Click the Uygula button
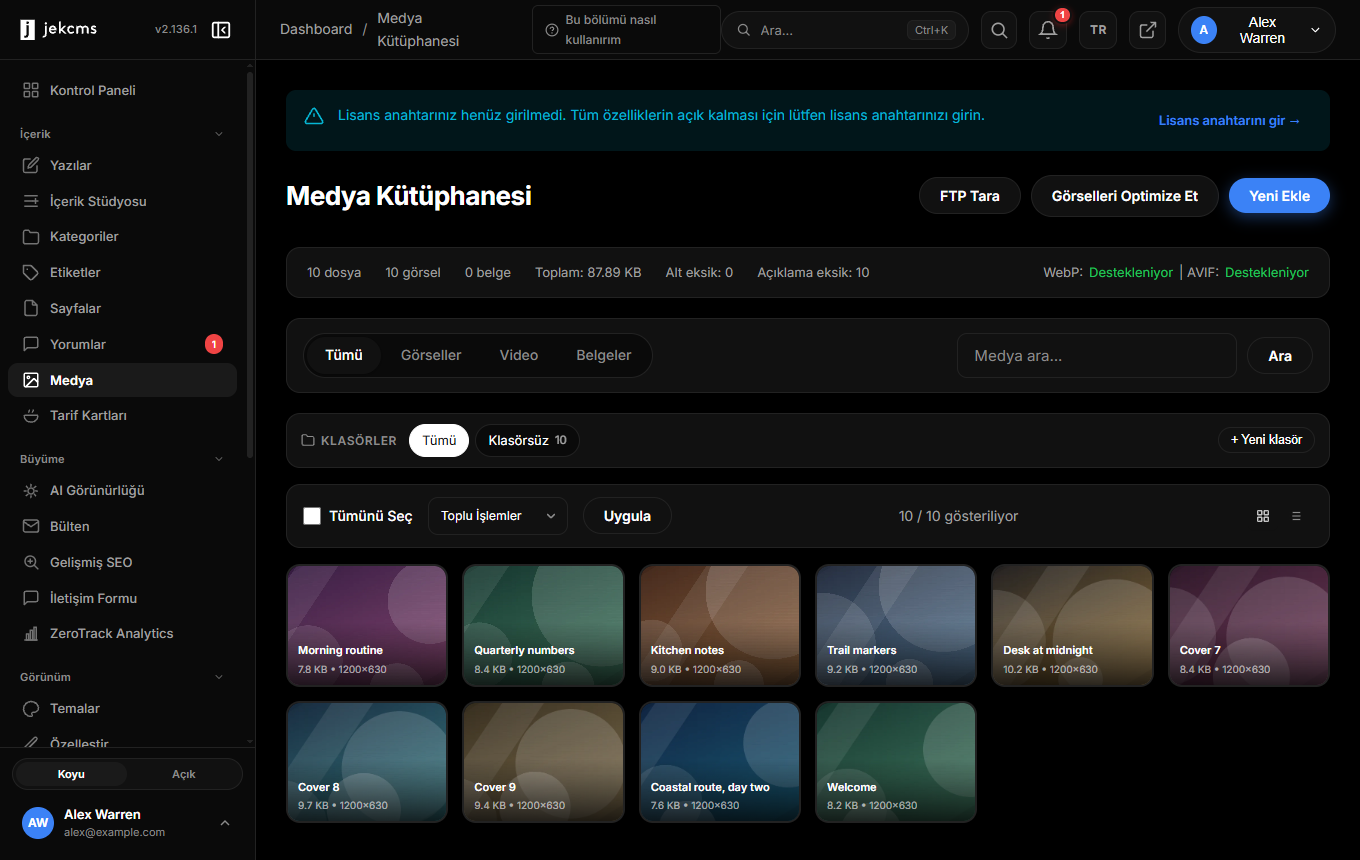The width and height of the screenshot is (1360, 860). click(x=627, y=516)
